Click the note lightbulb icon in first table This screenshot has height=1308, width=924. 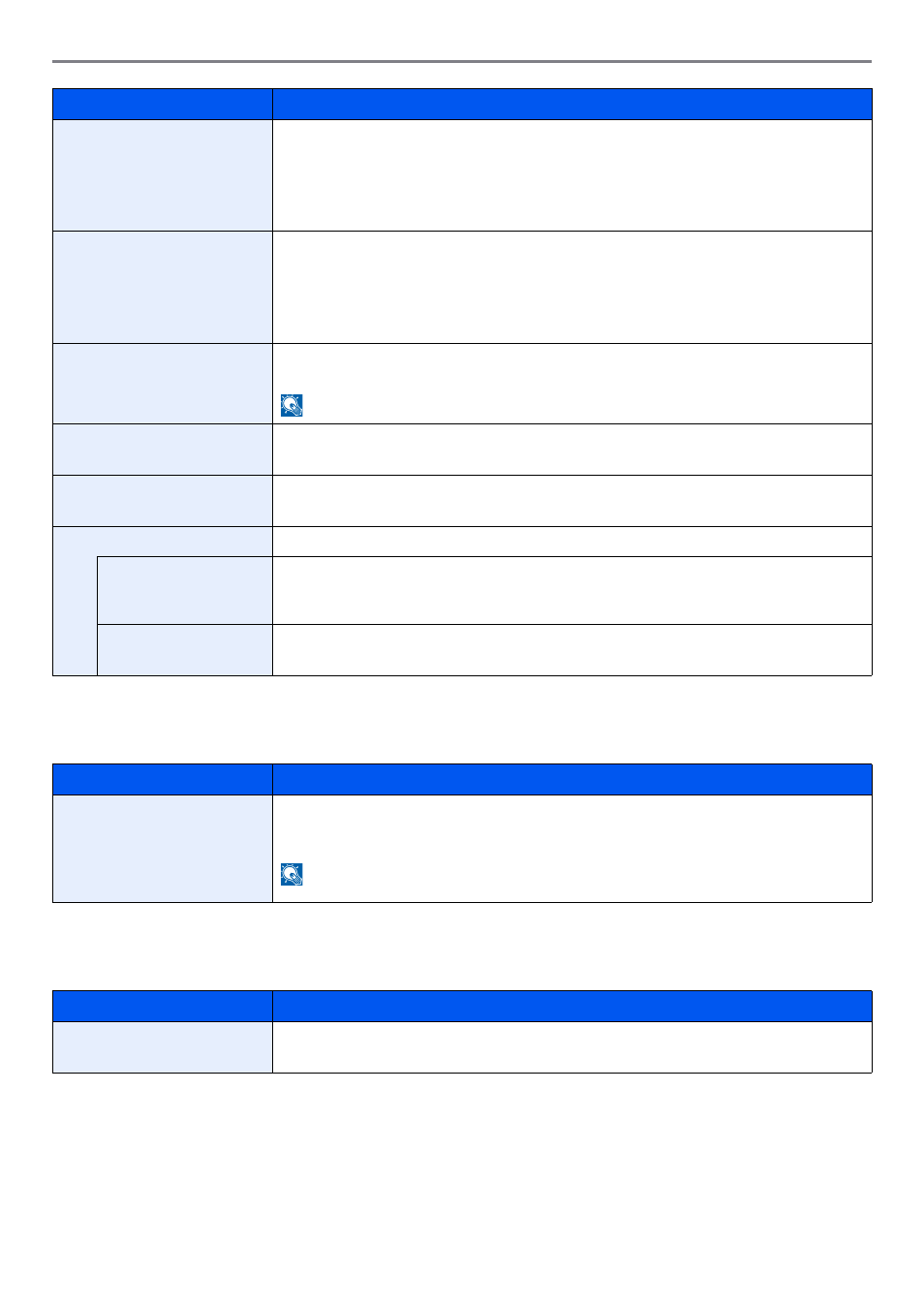point(292,405)
